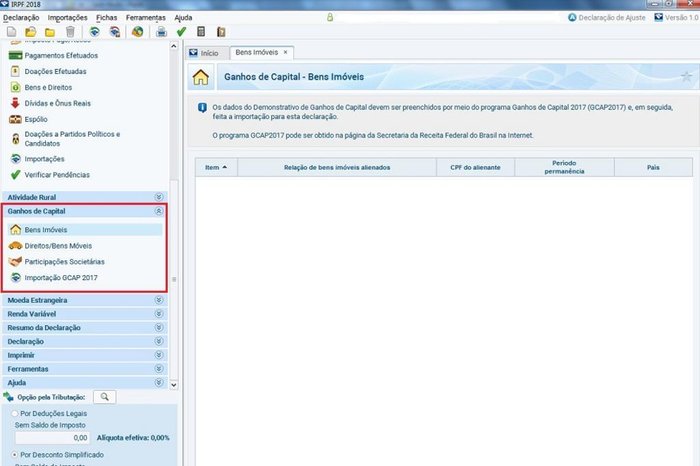Open the Importações menu
The width and height of the screenshot is (700, 466).
click(x=67, y=18)
